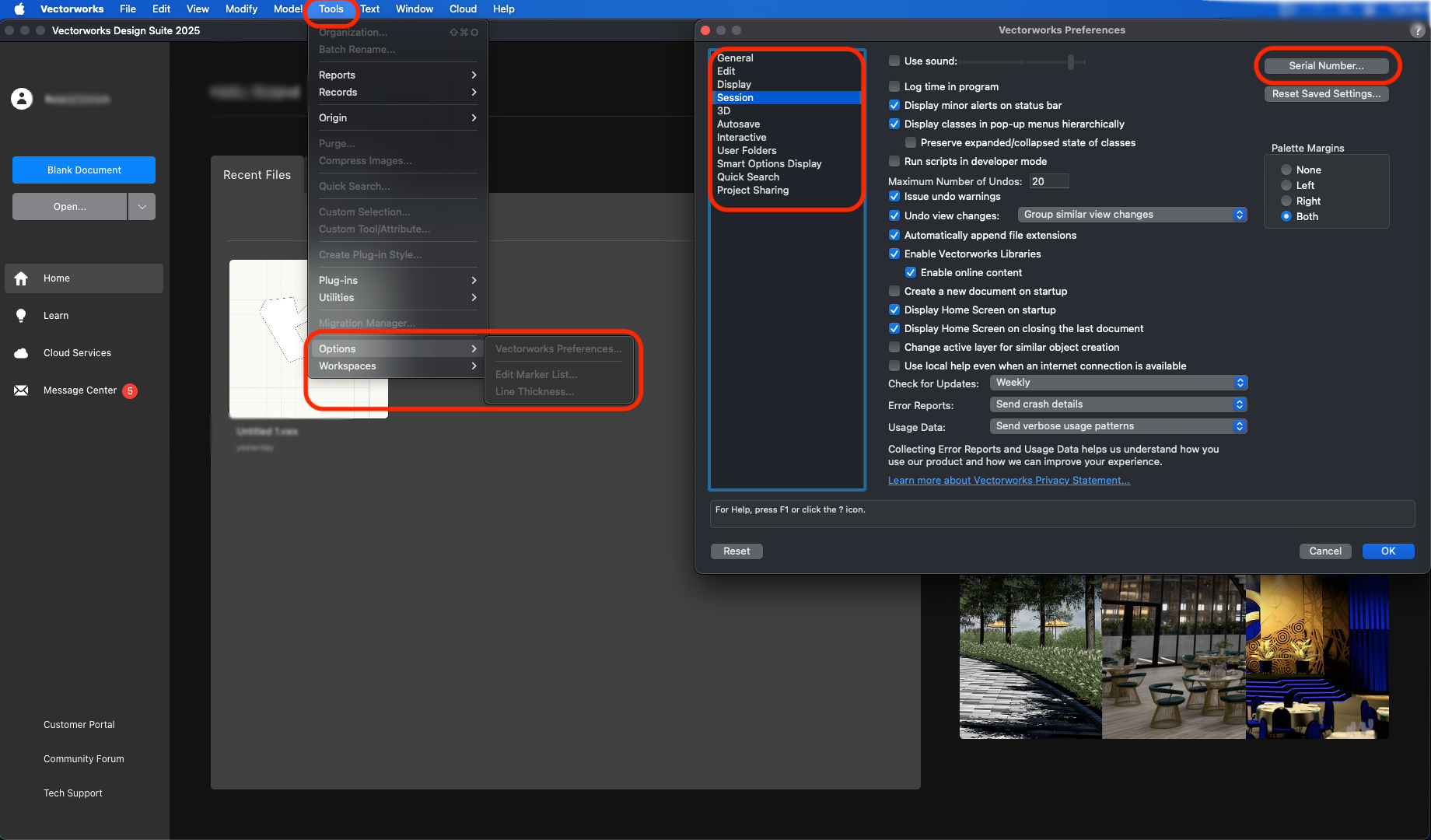
Task: Click the arrow next to Open button
Action: [x=142, y=207]
